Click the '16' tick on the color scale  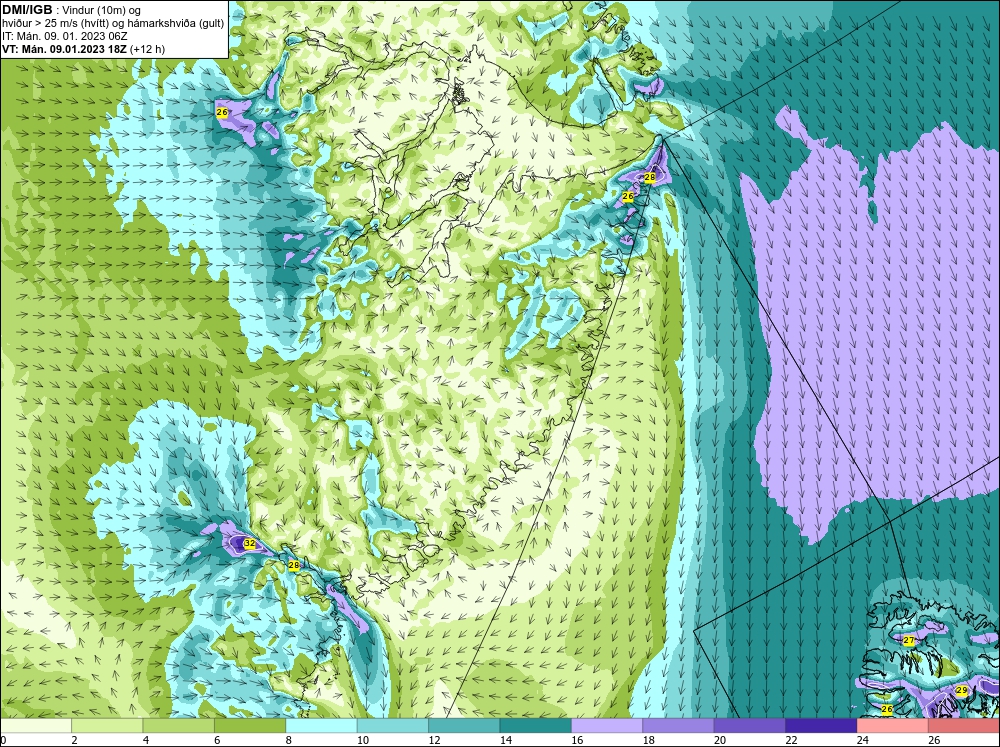577,740
